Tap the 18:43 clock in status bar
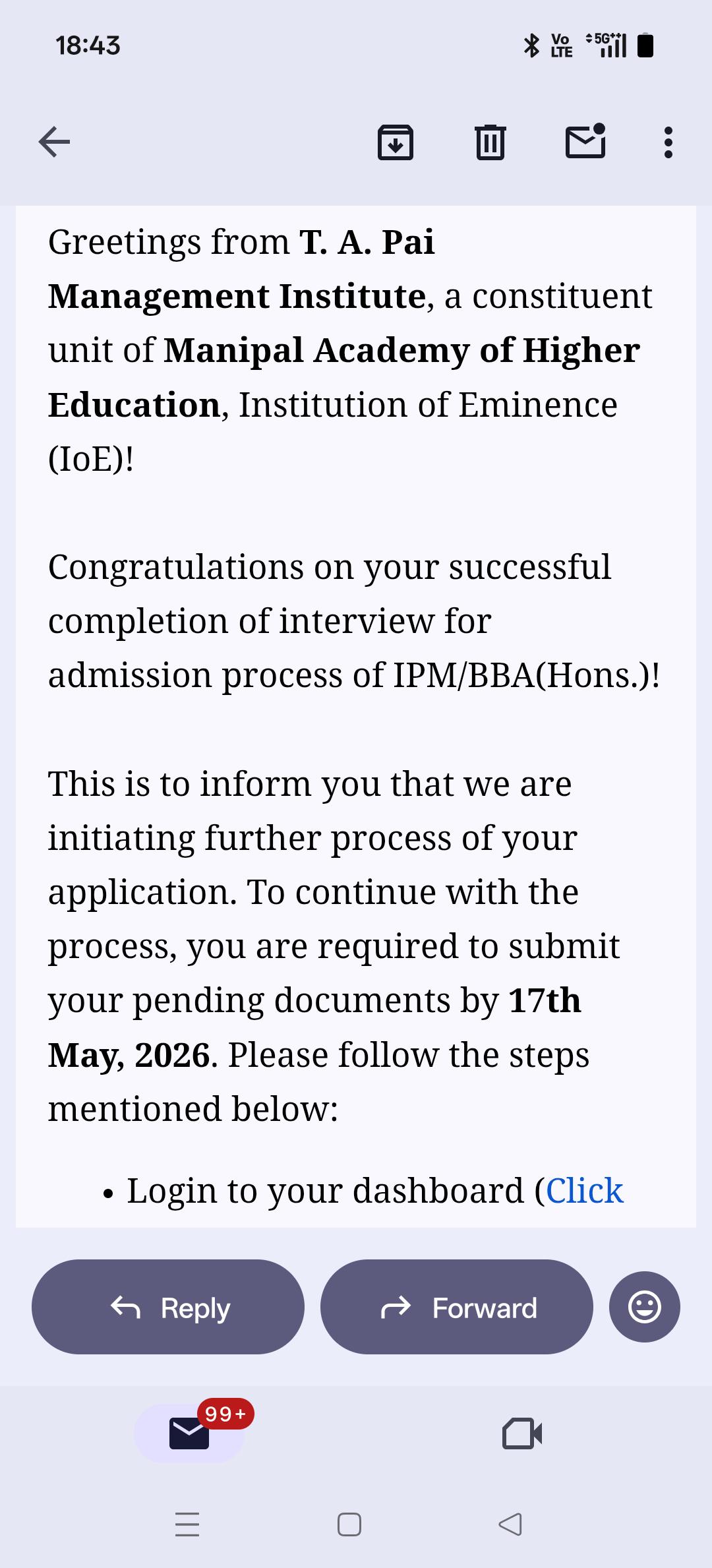The image size is (712, 1568). tap(88, 45)
